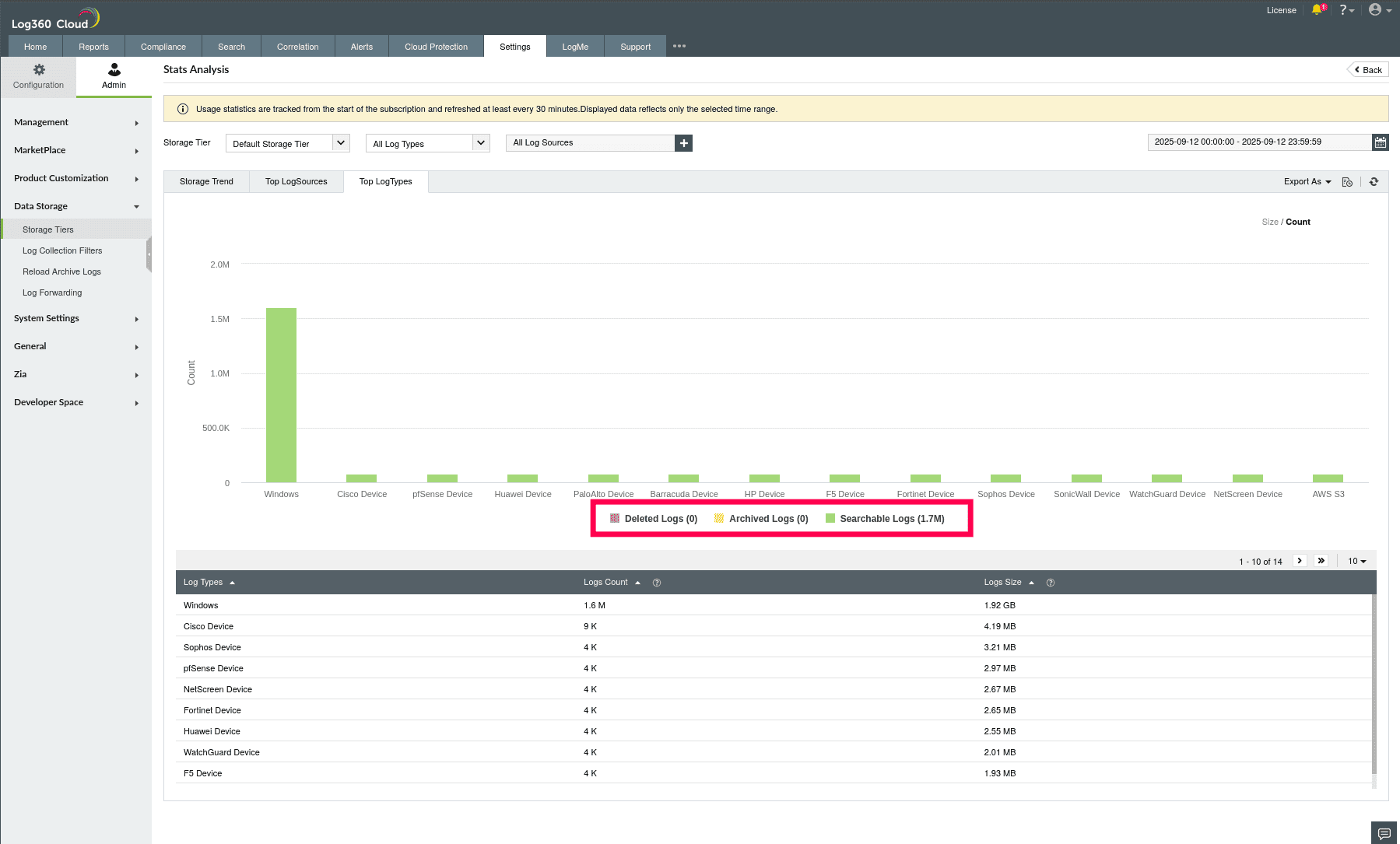
Task: Switch to the Storage Trend tab
Action: (206, 182)
